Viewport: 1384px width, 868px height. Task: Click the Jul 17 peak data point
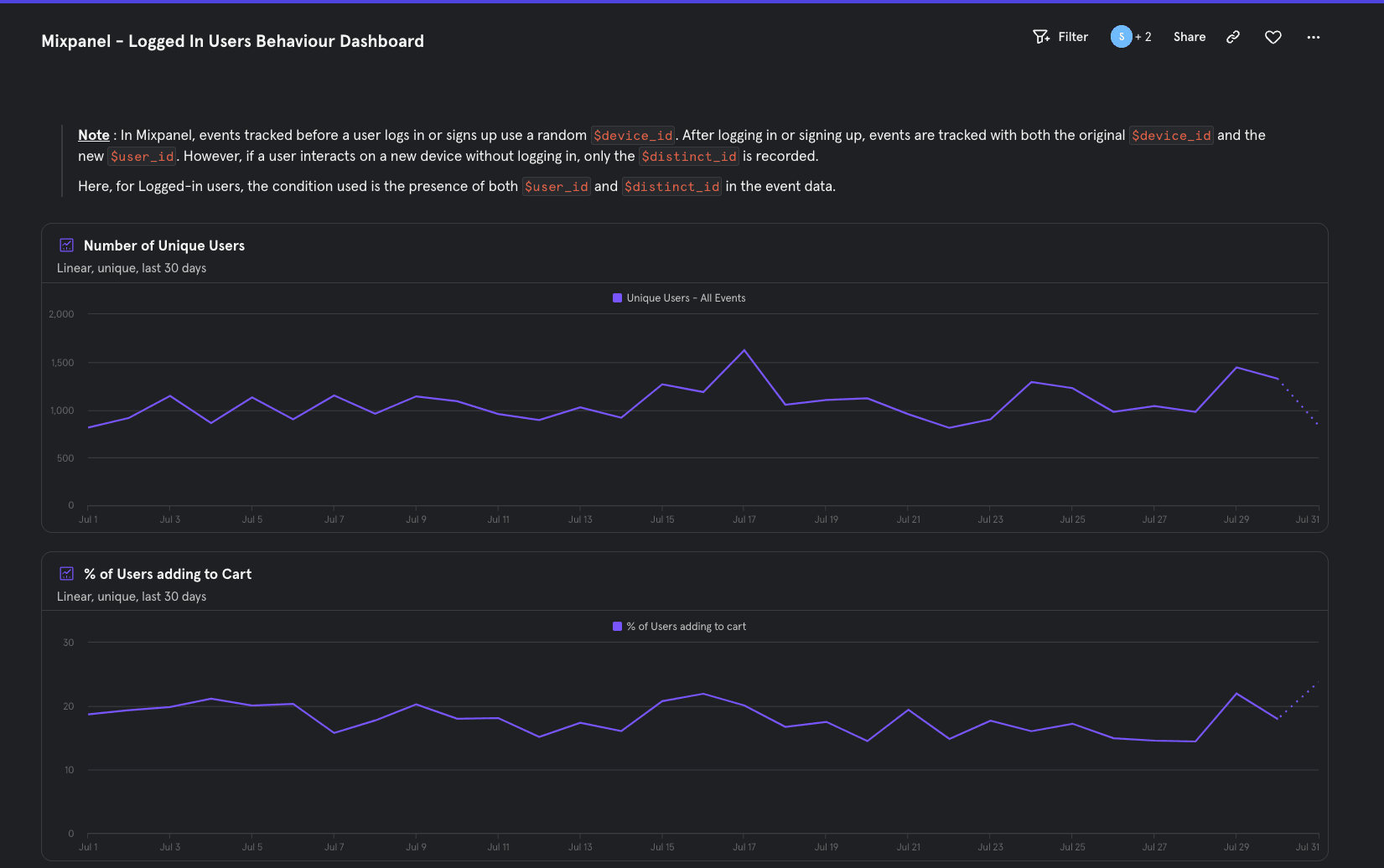745,350
